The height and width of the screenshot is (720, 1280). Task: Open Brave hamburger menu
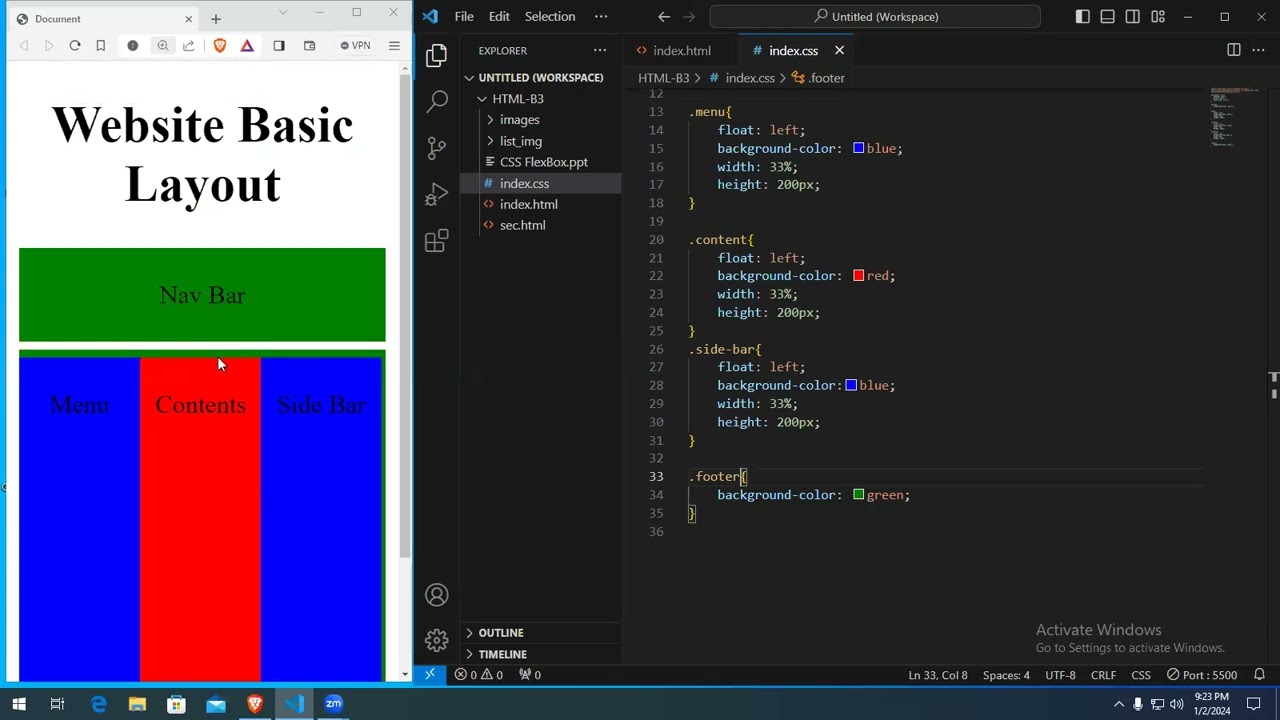(394, 45)
